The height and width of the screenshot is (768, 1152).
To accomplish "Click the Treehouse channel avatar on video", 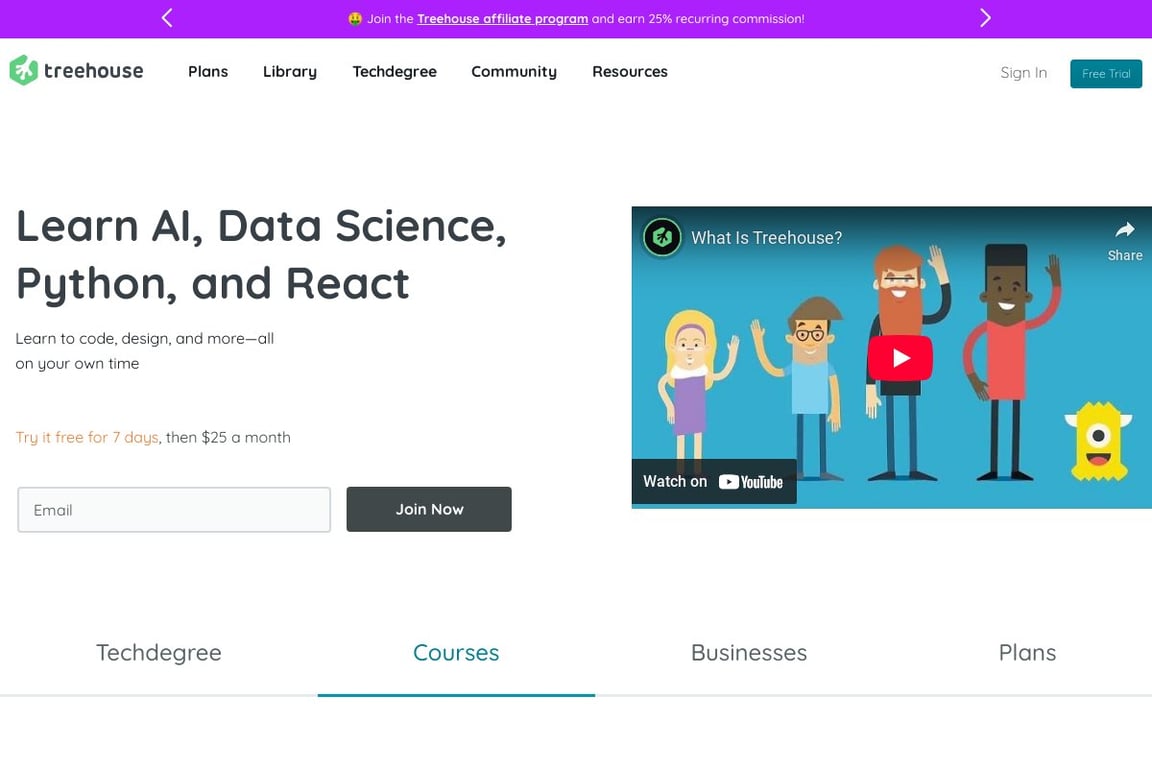I will (662, 237).
